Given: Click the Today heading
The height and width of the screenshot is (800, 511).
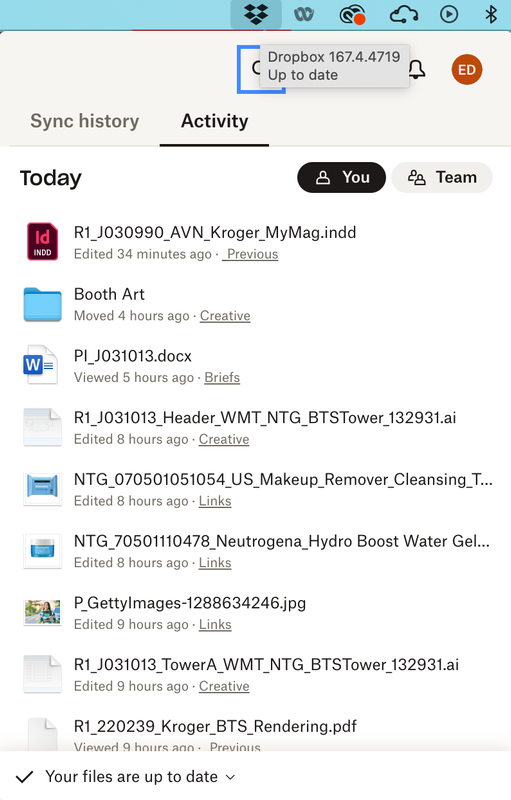Looking at the screenshot, I should pyautogui.click(x=50, y=178).
